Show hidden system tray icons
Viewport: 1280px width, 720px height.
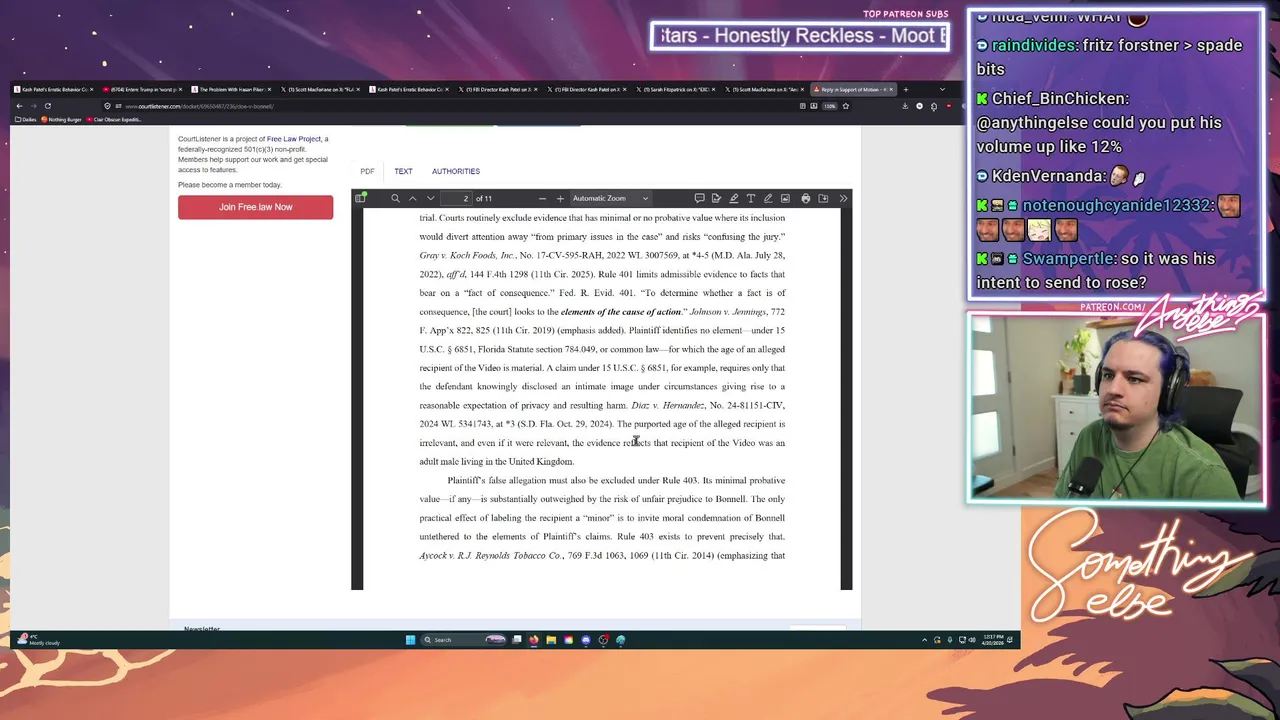click(x=924, y=639)
